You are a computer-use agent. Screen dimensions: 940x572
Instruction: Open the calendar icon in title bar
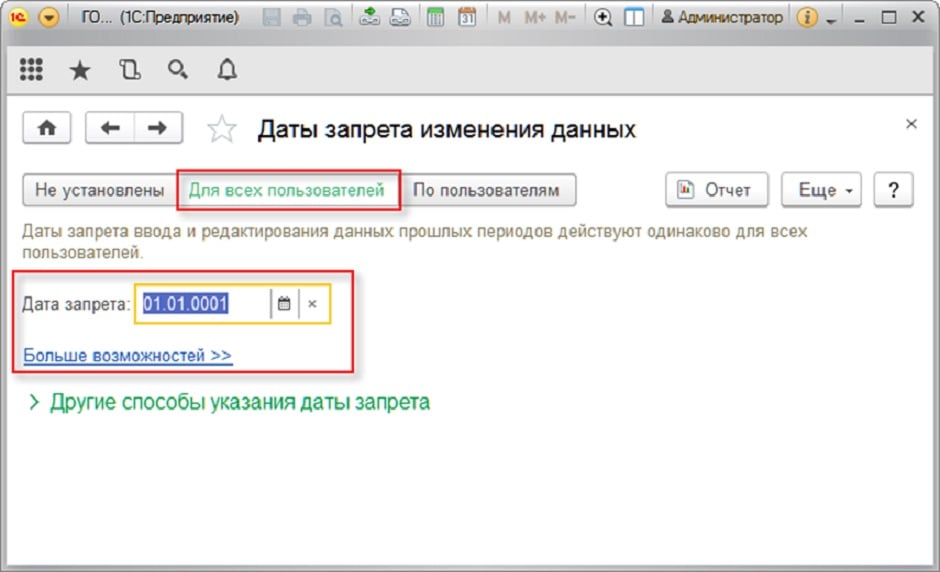[466, 17]
